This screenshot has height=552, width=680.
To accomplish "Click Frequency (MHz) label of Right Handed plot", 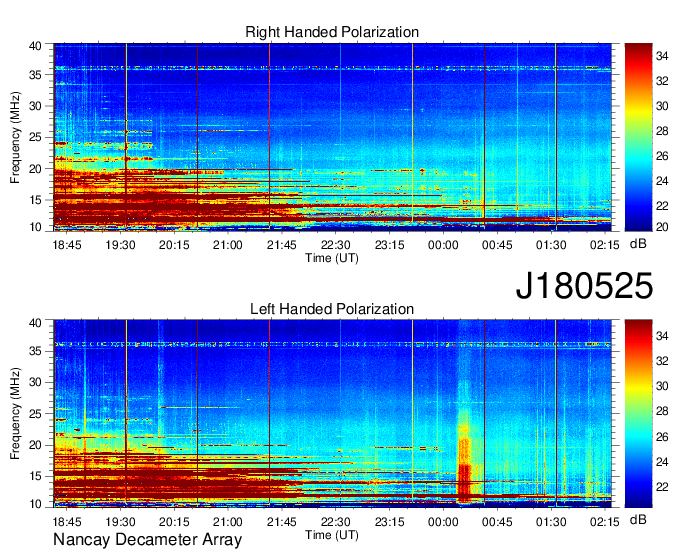I will point(15,137).
